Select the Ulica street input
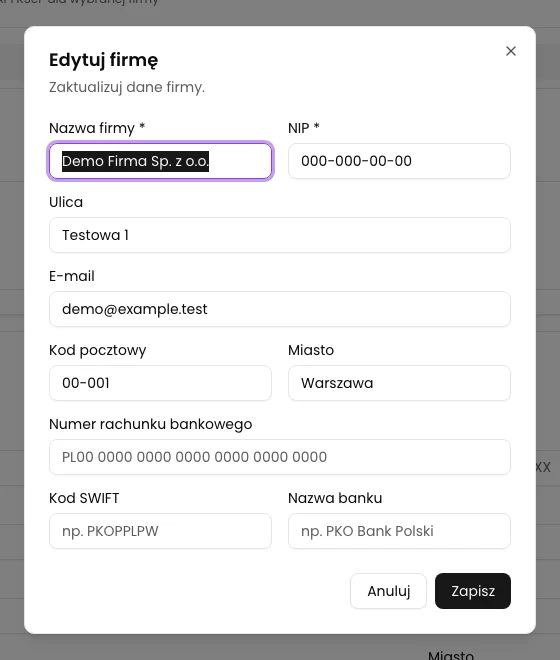Viewport: 560px width, 660px height. [x=280, y=235]
